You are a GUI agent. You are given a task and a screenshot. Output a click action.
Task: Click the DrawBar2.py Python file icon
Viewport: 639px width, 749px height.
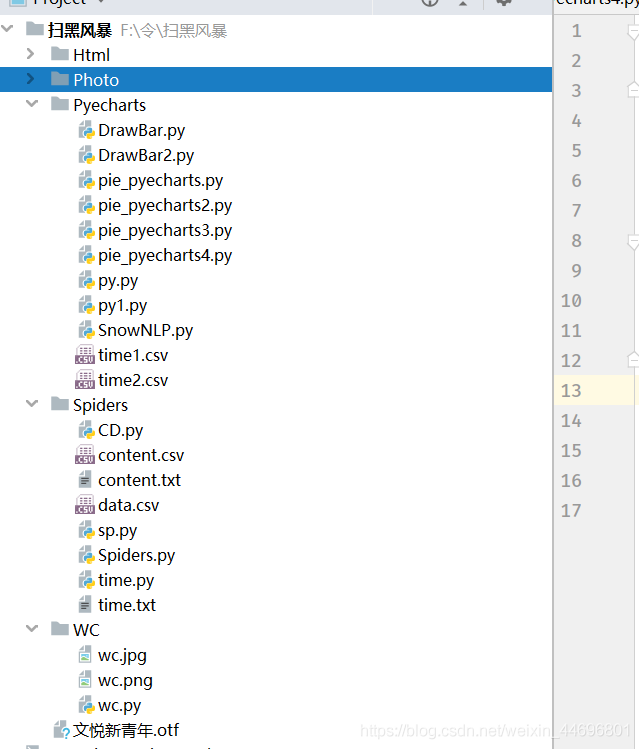86,155
